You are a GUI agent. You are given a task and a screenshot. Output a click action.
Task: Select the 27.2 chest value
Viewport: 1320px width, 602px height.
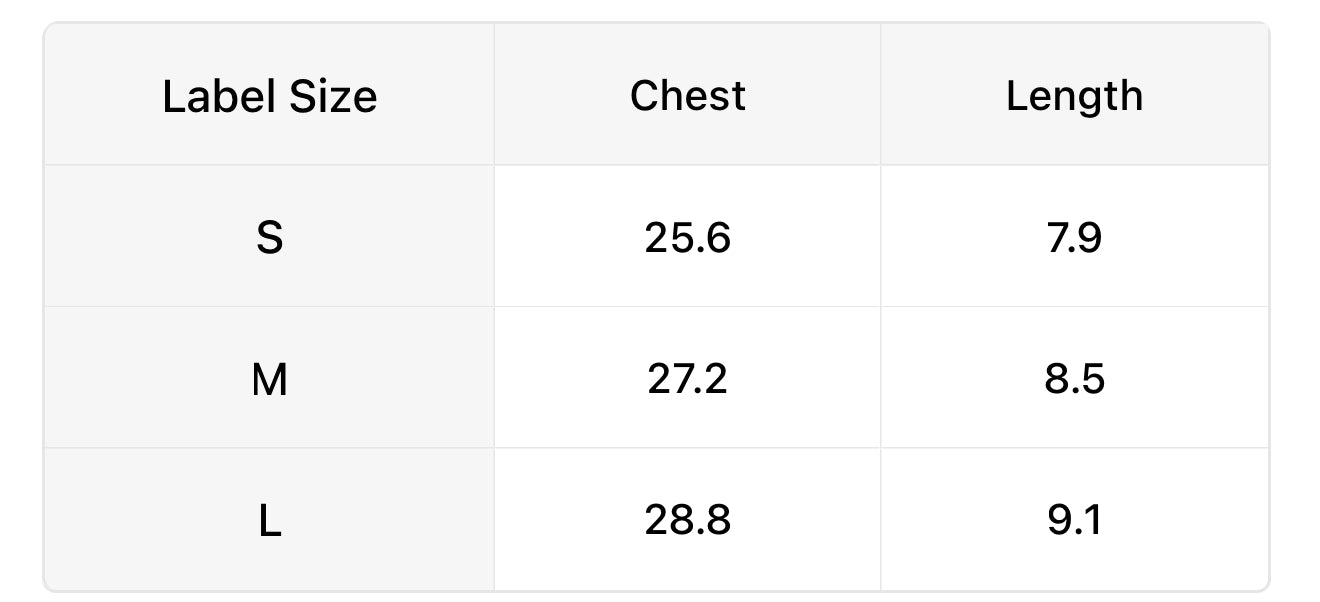[x=687, y=380]
